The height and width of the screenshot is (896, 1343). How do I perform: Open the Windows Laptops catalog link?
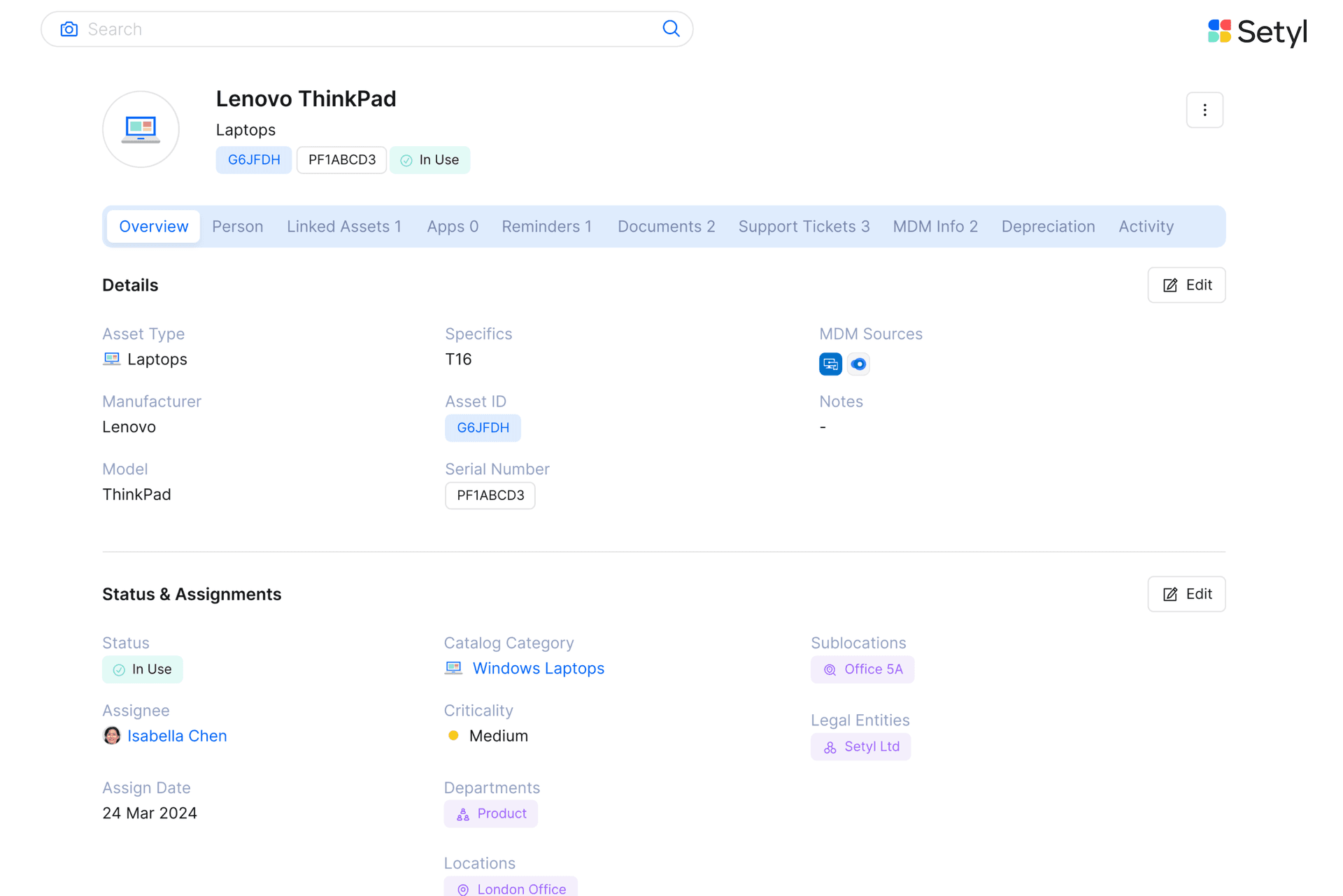pyautogui.click(x=539, y=668)
